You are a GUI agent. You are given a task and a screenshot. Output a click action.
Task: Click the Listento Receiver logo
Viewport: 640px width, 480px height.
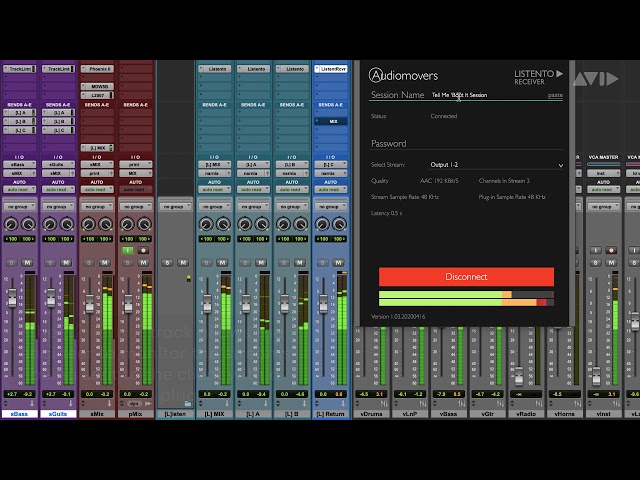(x=538, y=77)
